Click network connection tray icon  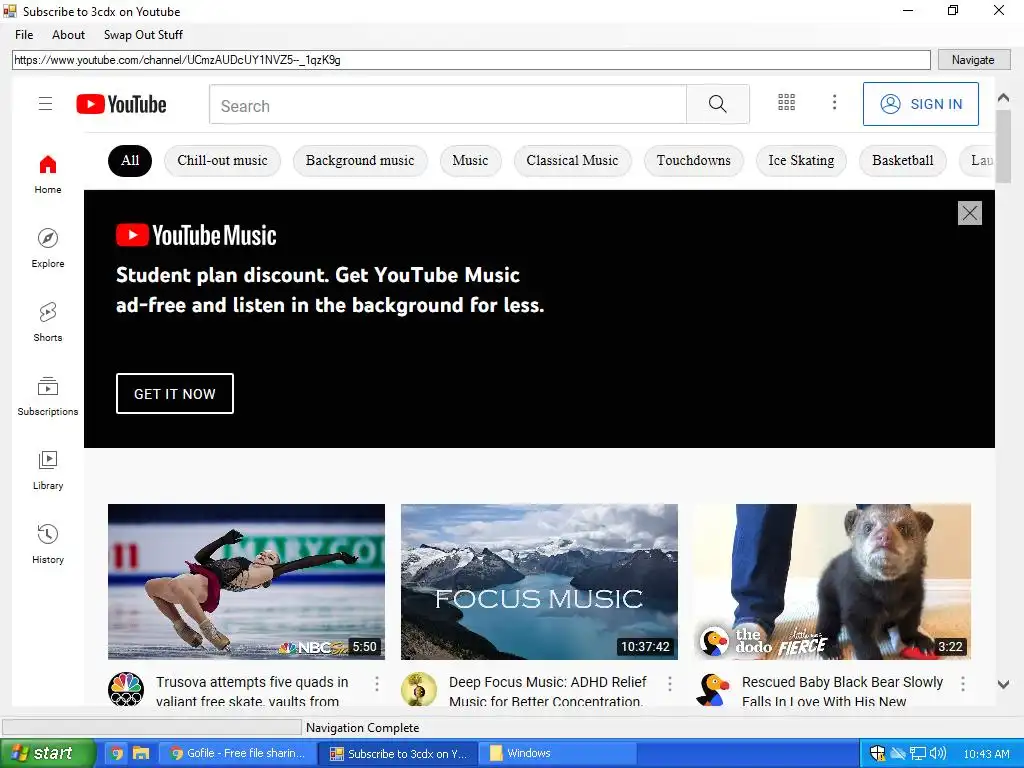point(918,754)
